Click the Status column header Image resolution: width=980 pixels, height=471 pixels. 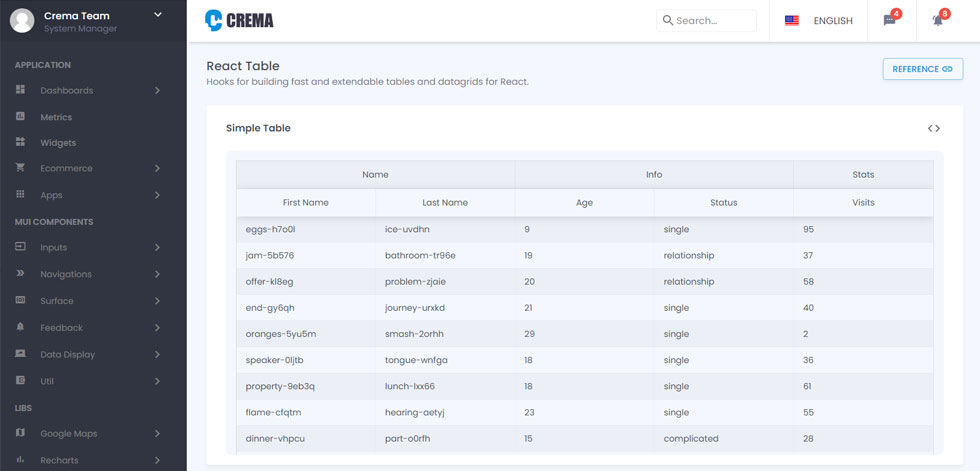coord(724,202)
